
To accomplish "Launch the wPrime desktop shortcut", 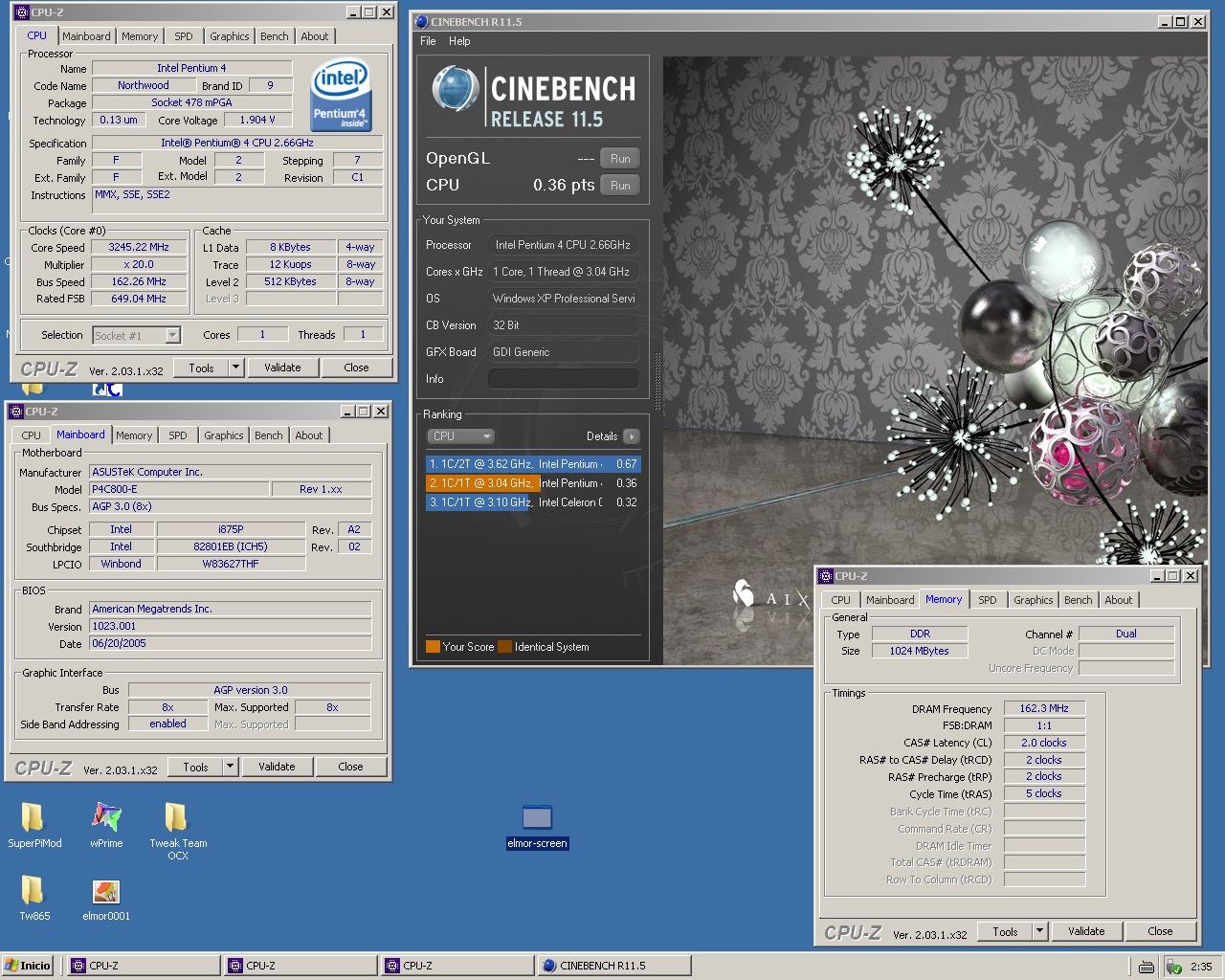I will pyautogui.click(x=106, y=825).
